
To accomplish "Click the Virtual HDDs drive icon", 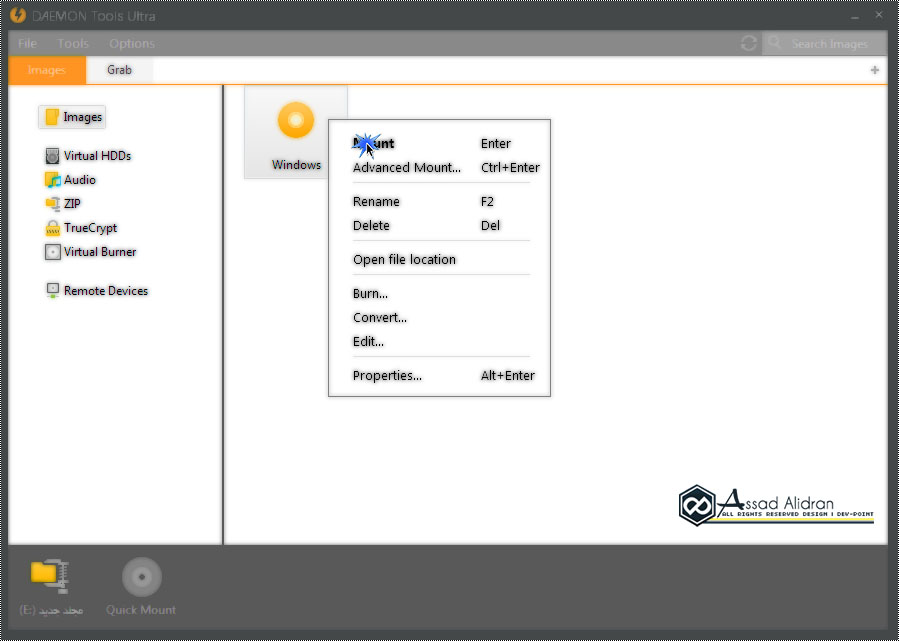I will [x=52, y=156].
